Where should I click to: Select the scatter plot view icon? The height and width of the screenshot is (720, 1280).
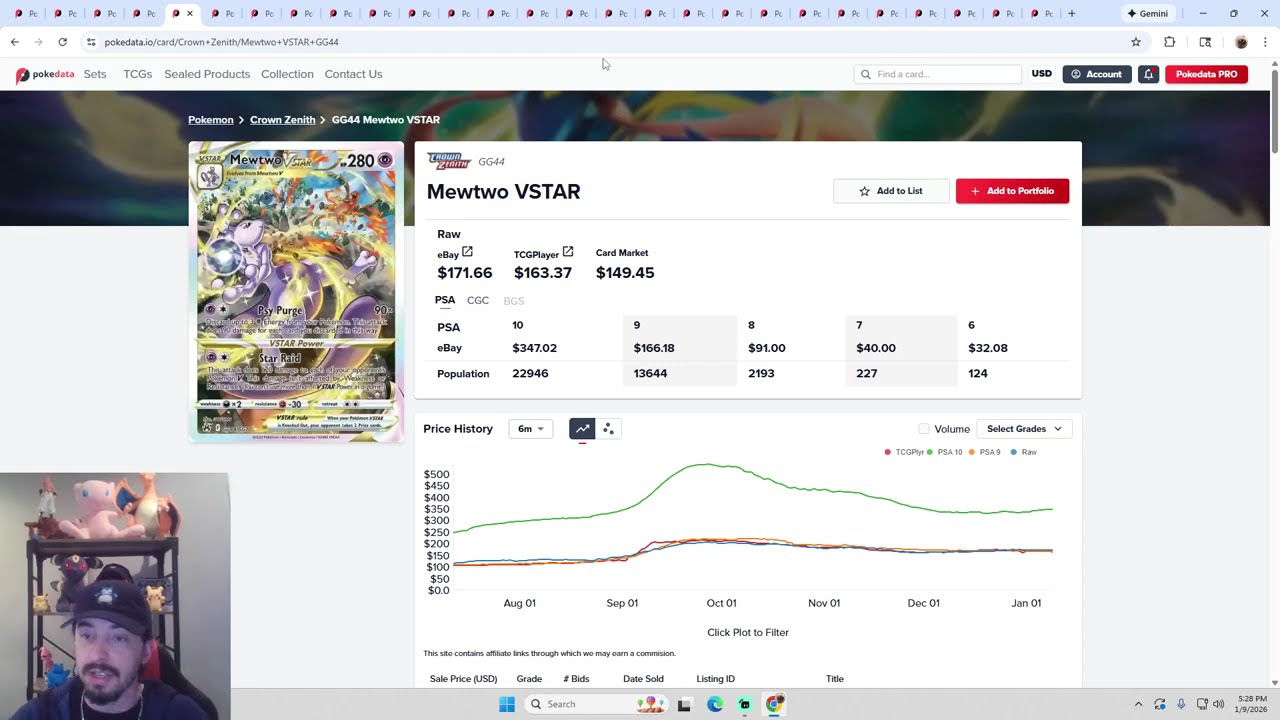(608, 429)
